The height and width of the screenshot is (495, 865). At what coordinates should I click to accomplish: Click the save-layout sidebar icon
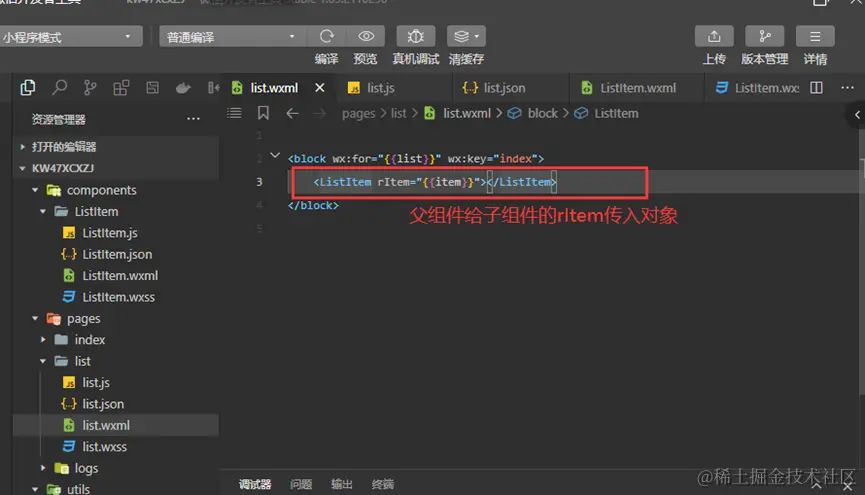152,87
